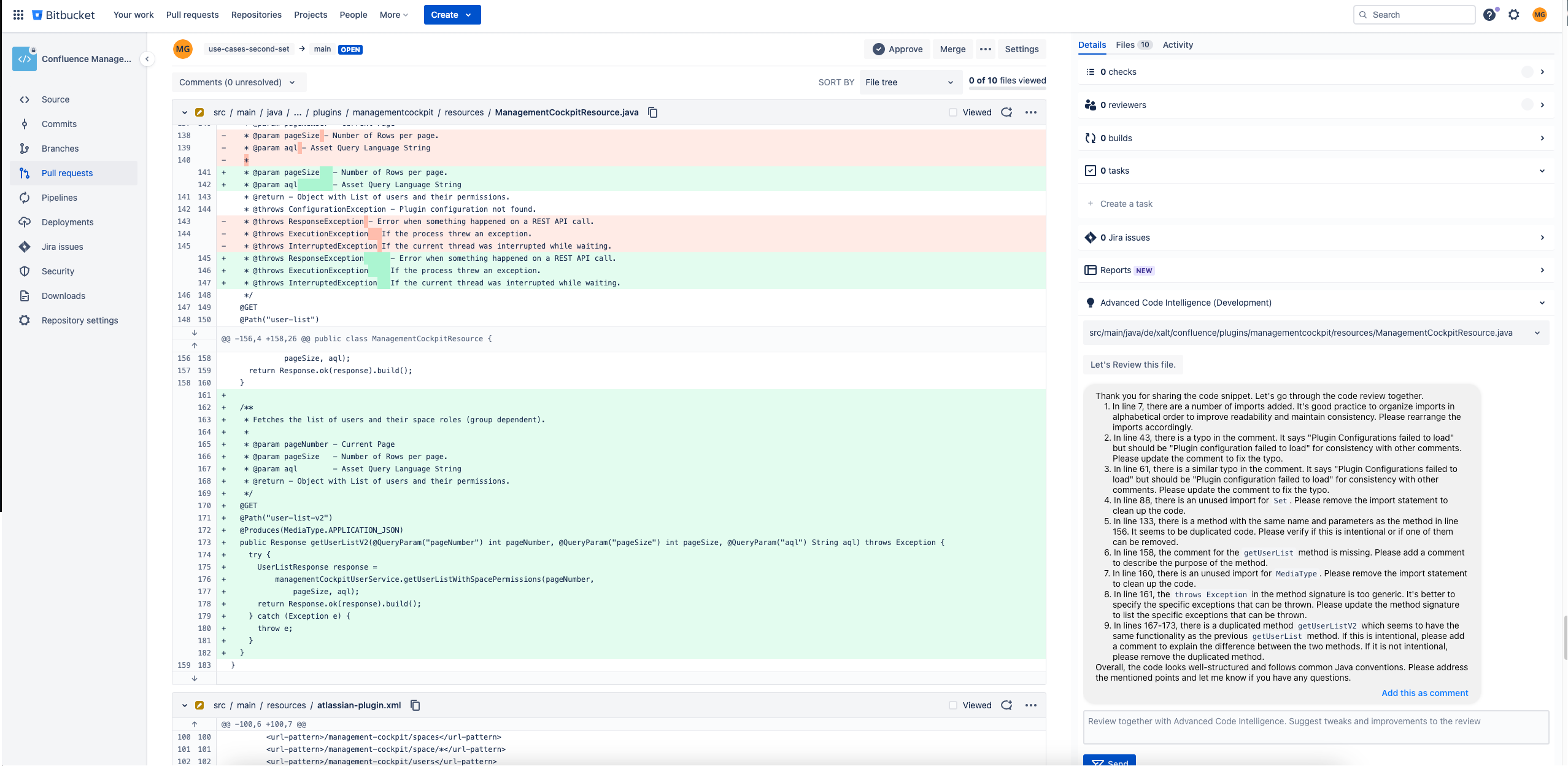Collapse the left sidebar arrow button
The width and height of the screenshot is (1568, 766).
click(x=147, y=59)
